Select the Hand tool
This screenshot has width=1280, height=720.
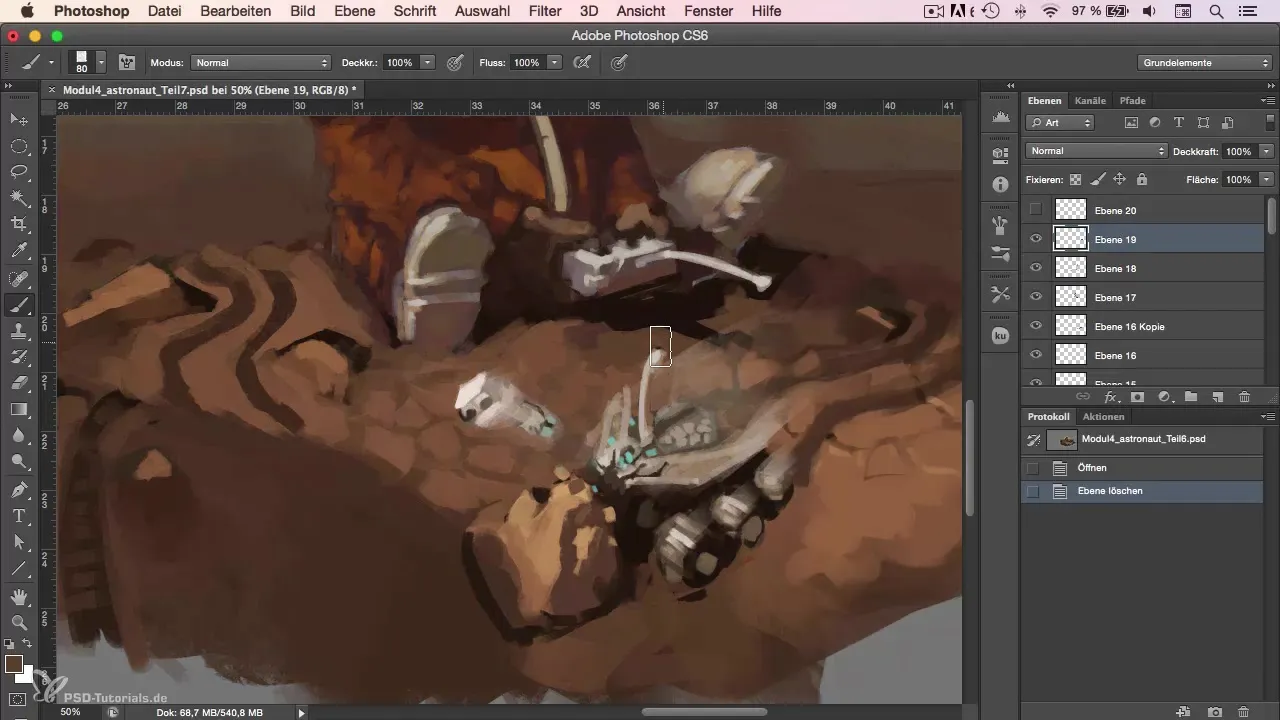coord(19,597)
